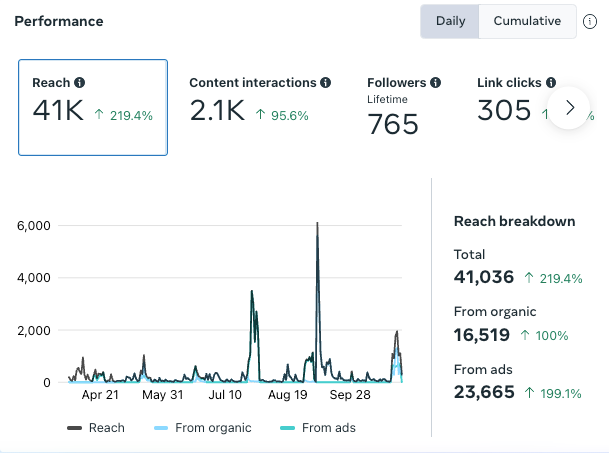The width and height of the screenshot is (609, 453).
Task: Open the Followers info tooltip icon
Action: click(x=435, y=82)
